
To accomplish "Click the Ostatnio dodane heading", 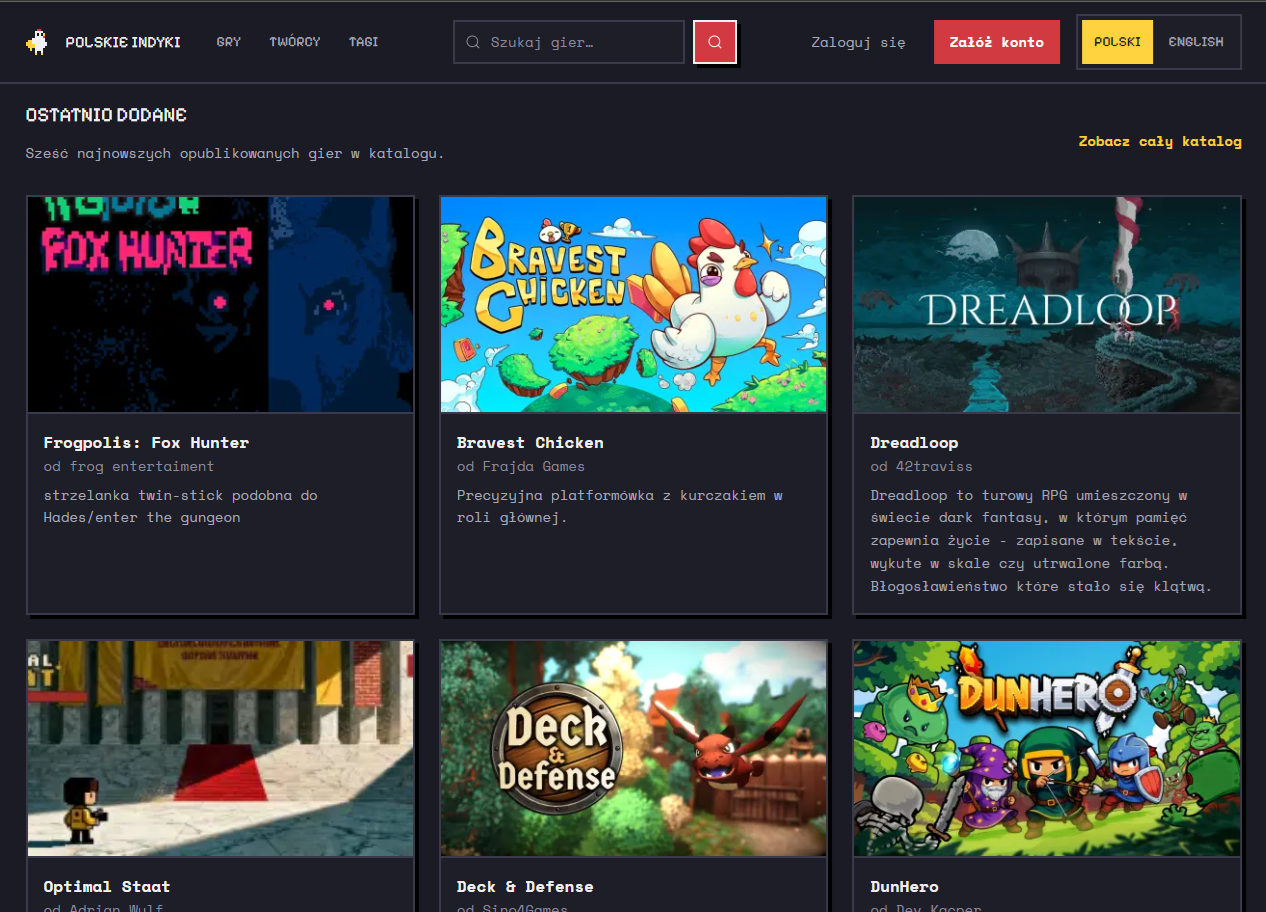I will [x=106, y=115].
